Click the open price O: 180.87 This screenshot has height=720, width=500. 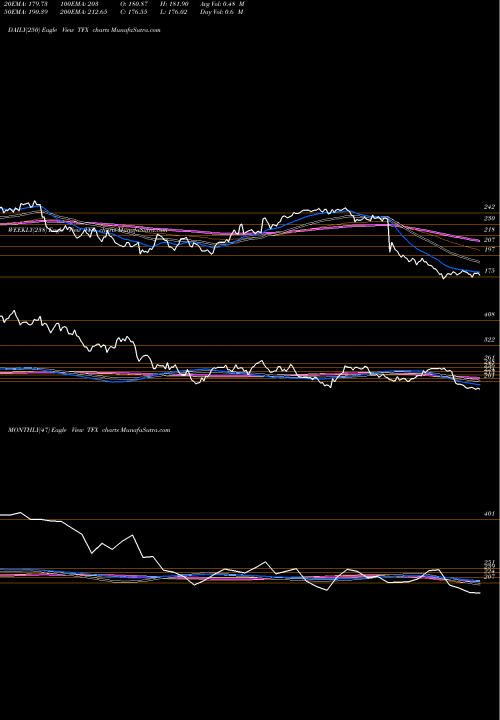coord(132,4)
